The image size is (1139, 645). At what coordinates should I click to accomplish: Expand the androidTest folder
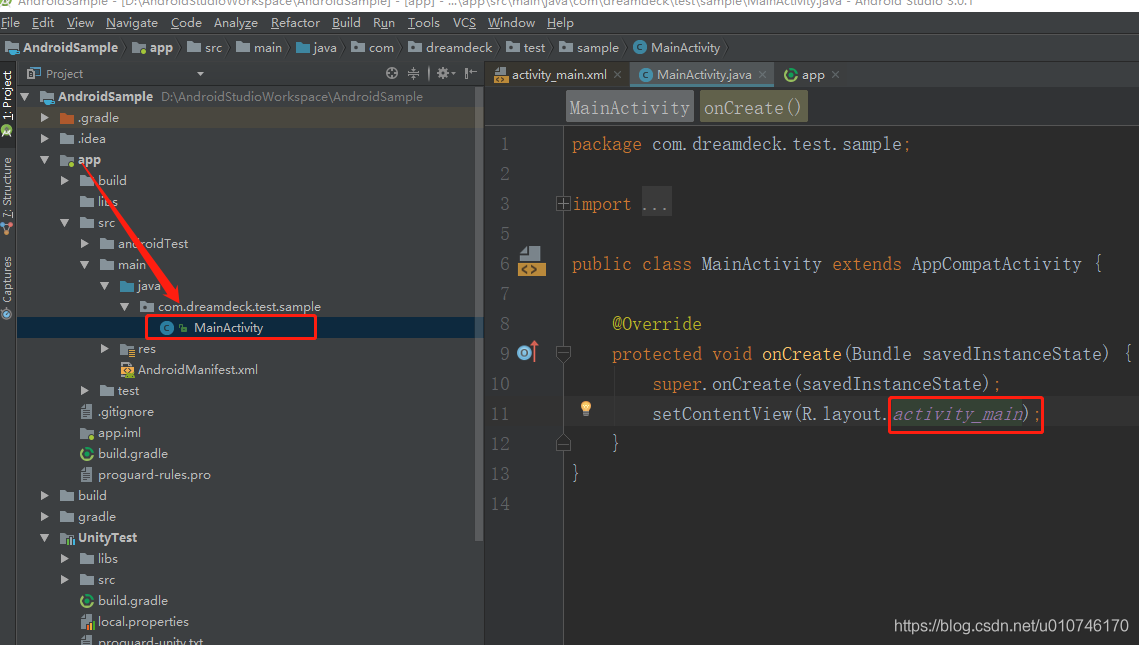(x=85, y=243)
